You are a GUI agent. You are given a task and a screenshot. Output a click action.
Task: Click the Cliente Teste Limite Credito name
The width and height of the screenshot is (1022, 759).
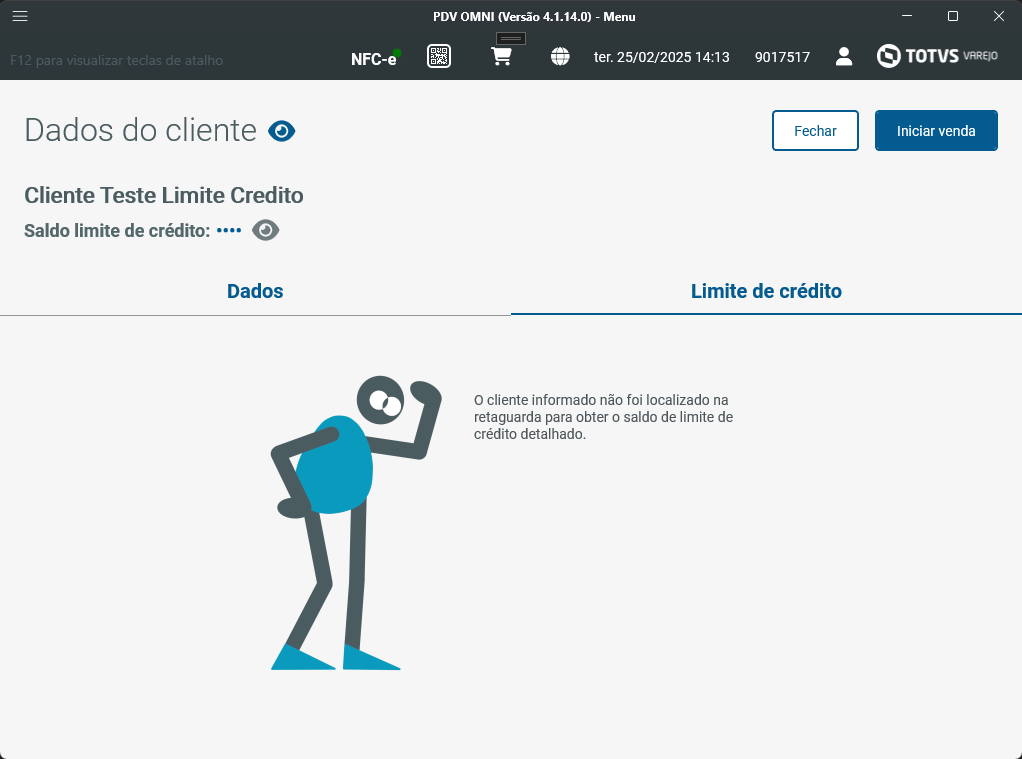click(x=164, y=195)
